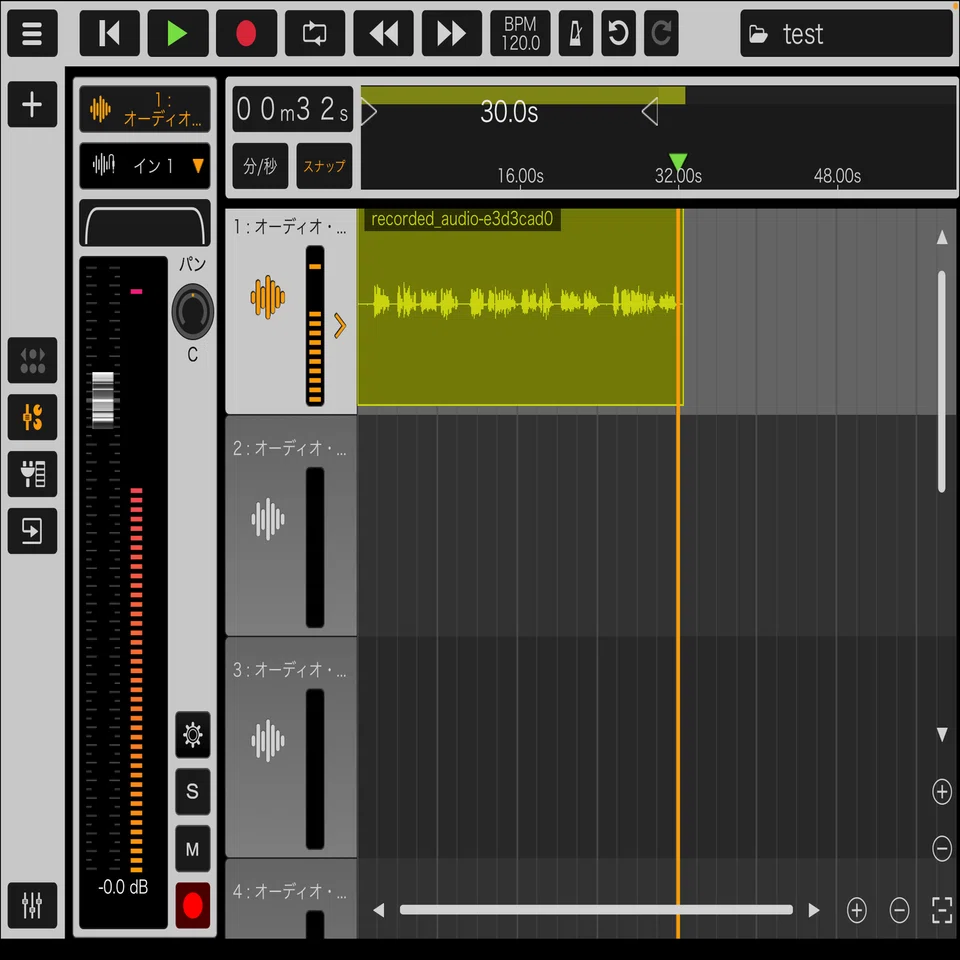Viewport: 960px width, 960px height.
Task: Click the 48.00s ruler position
Action: point(838,176)
